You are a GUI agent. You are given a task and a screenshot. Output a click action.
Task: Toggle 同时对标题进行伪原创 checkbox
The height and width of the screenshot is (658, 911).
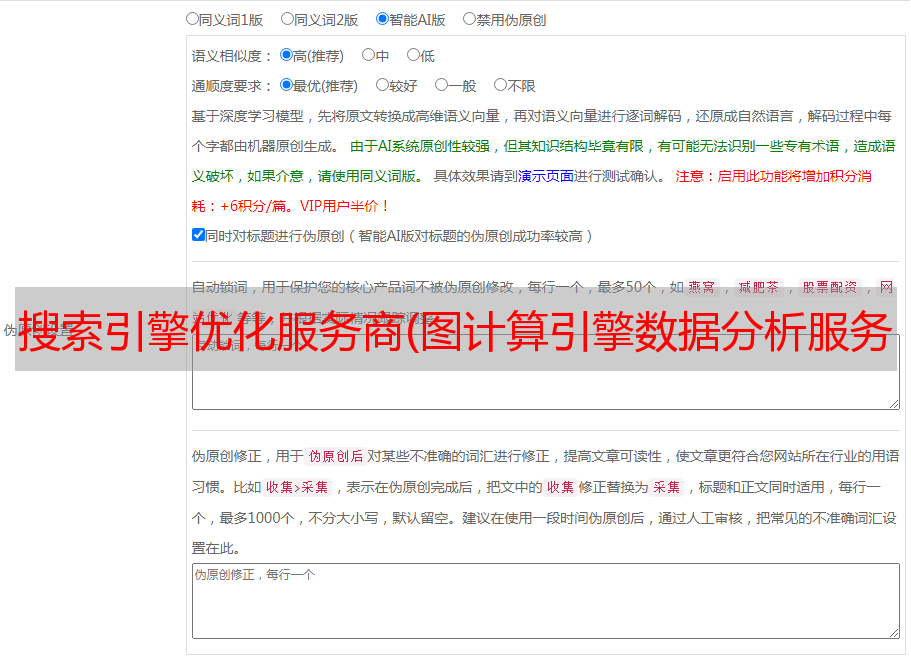tap(198, 235)
